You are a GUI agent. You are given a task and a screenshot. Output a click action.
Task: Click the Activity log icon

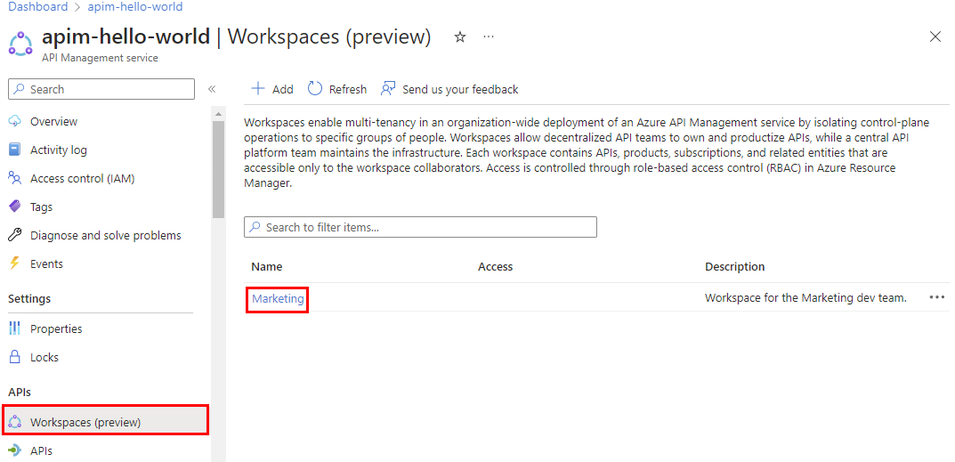click(15, 150)
